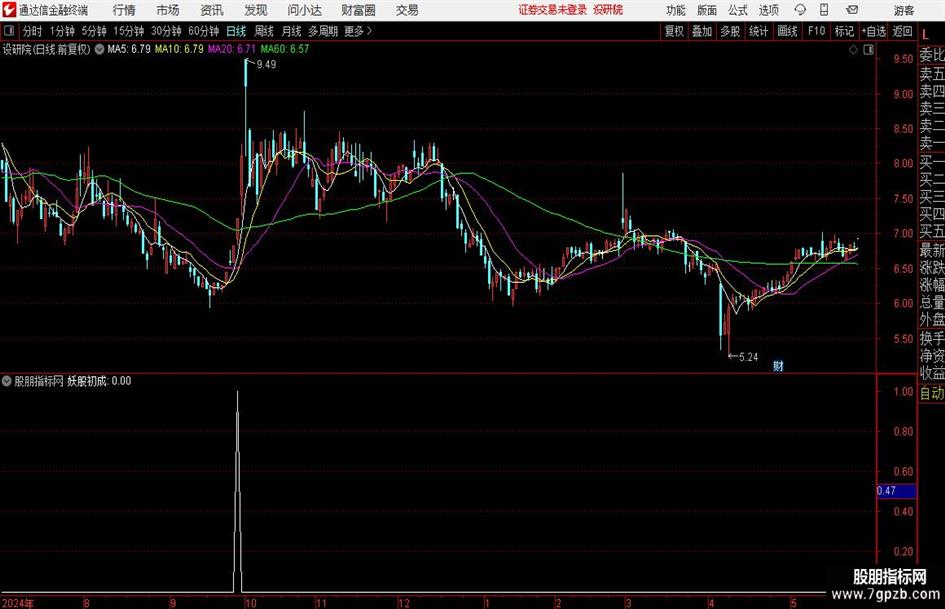945x609 pixels.
Task: Open the 市场 menu
Action: point(168,10)
